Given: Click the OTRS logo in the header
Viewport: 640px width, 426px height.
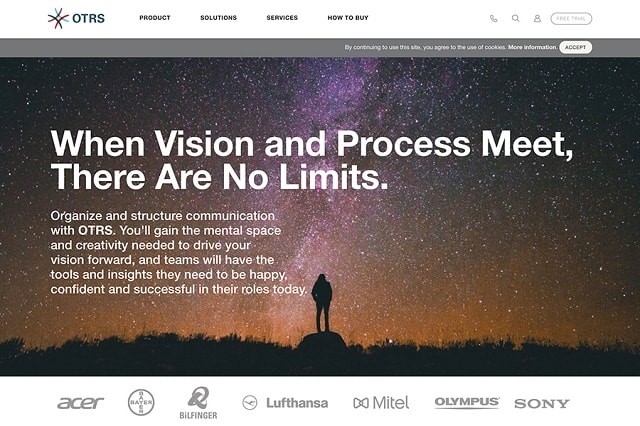Looking at the screenshot, I should [76, 18].
